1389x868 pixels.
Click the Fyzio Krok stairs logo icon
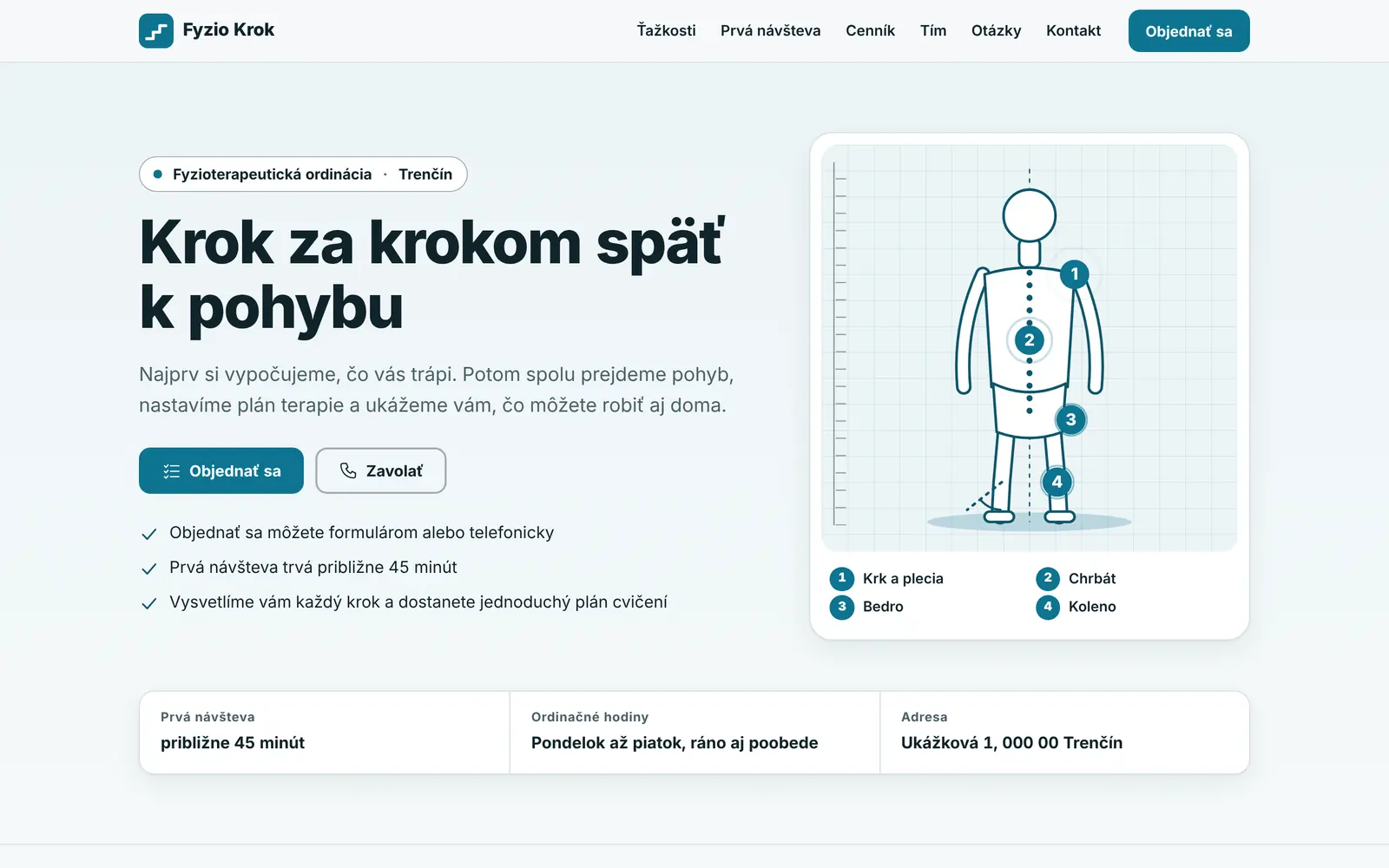click(x=156, y=30)
